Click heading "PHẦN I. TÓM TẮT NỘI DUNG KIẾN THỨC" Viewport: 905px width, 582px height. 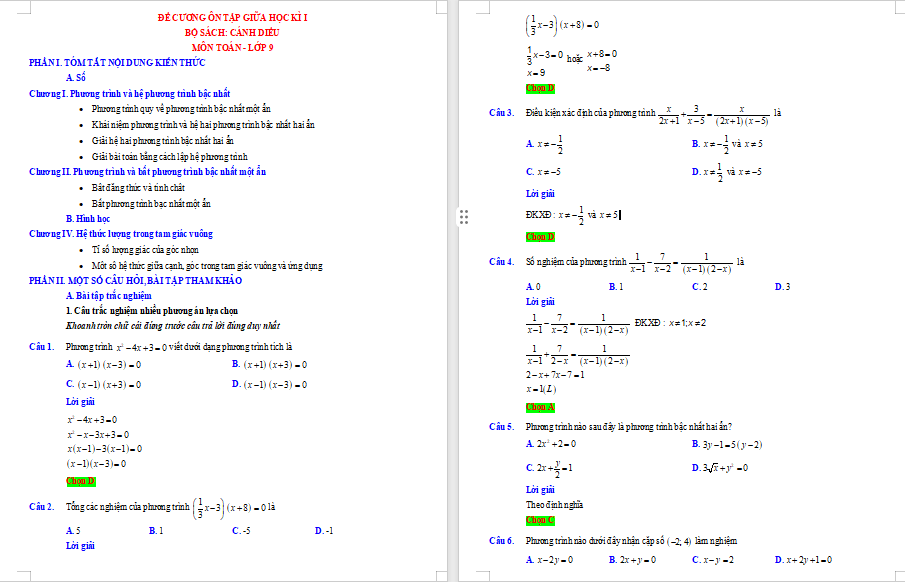(x=117, y=62)
